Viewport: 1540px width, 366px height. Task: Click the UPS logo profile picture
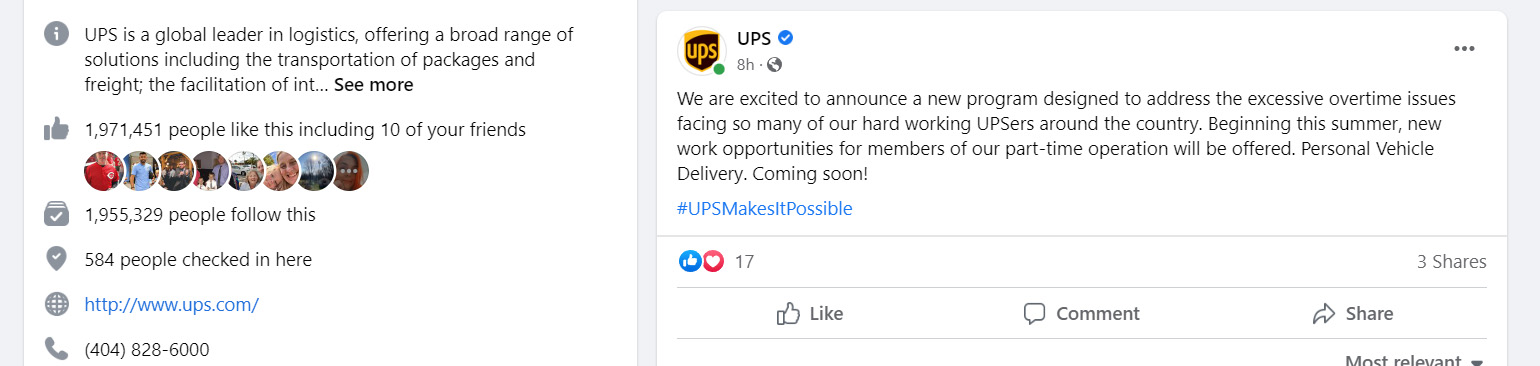point(701,50)
